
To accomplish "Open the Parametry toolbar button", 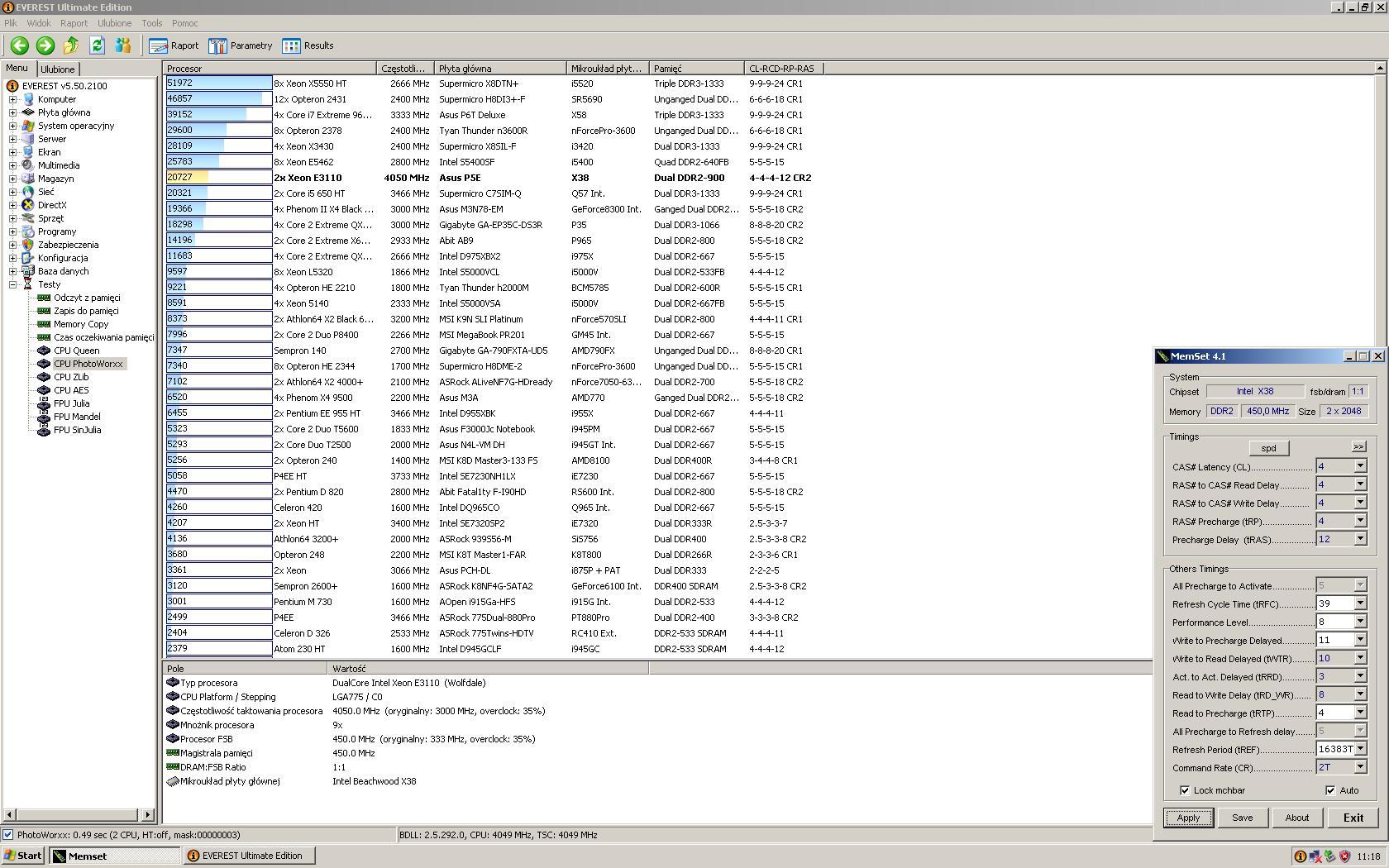I will click(x=240, y=46).
